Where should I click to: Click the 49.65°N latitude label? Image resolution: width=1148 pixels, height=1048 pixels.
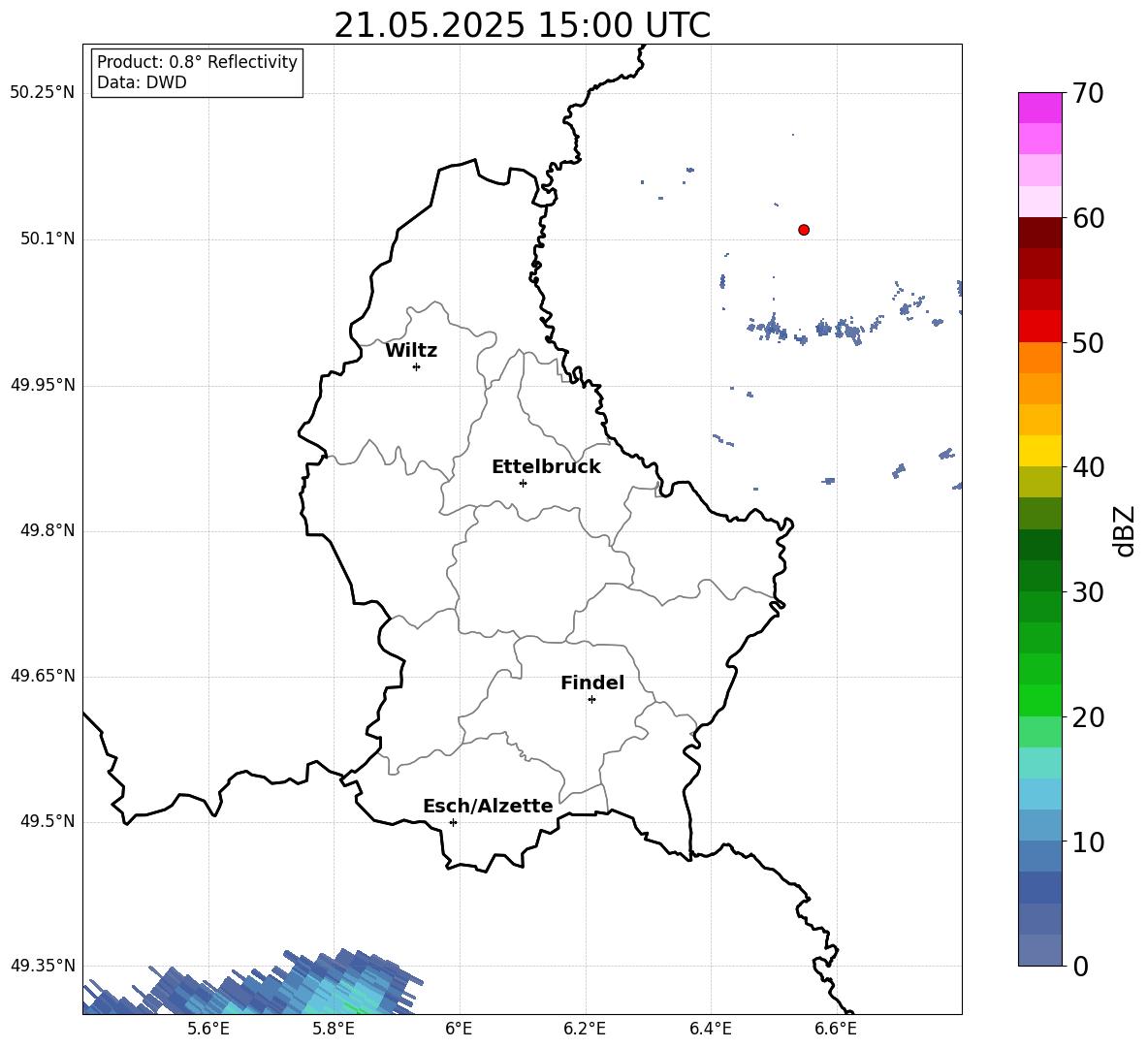[43, 676]
